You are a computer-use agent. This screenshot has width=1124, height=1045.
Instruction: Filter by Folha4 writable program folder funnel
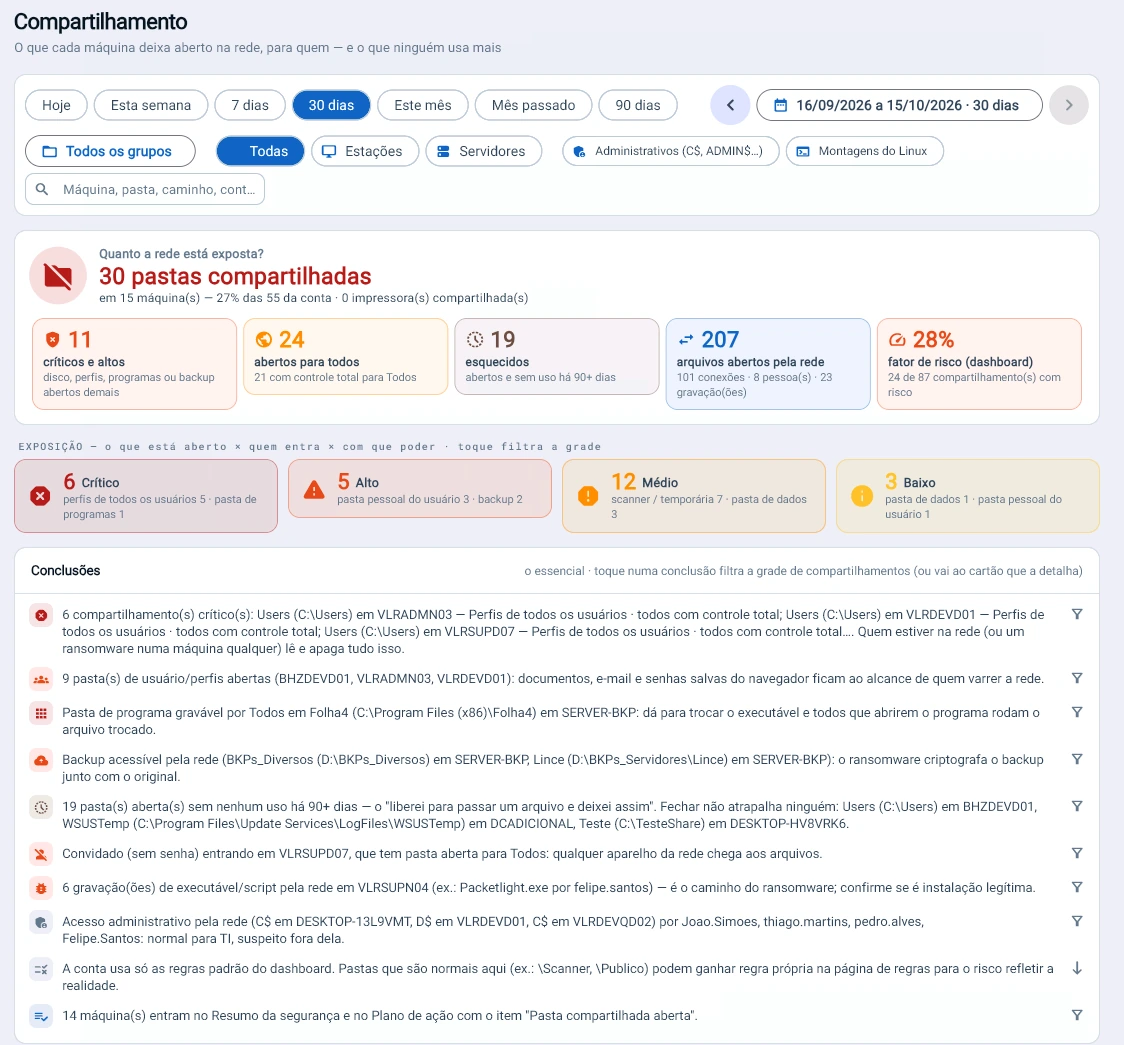pyautogui.click(x=1077, y=712)
